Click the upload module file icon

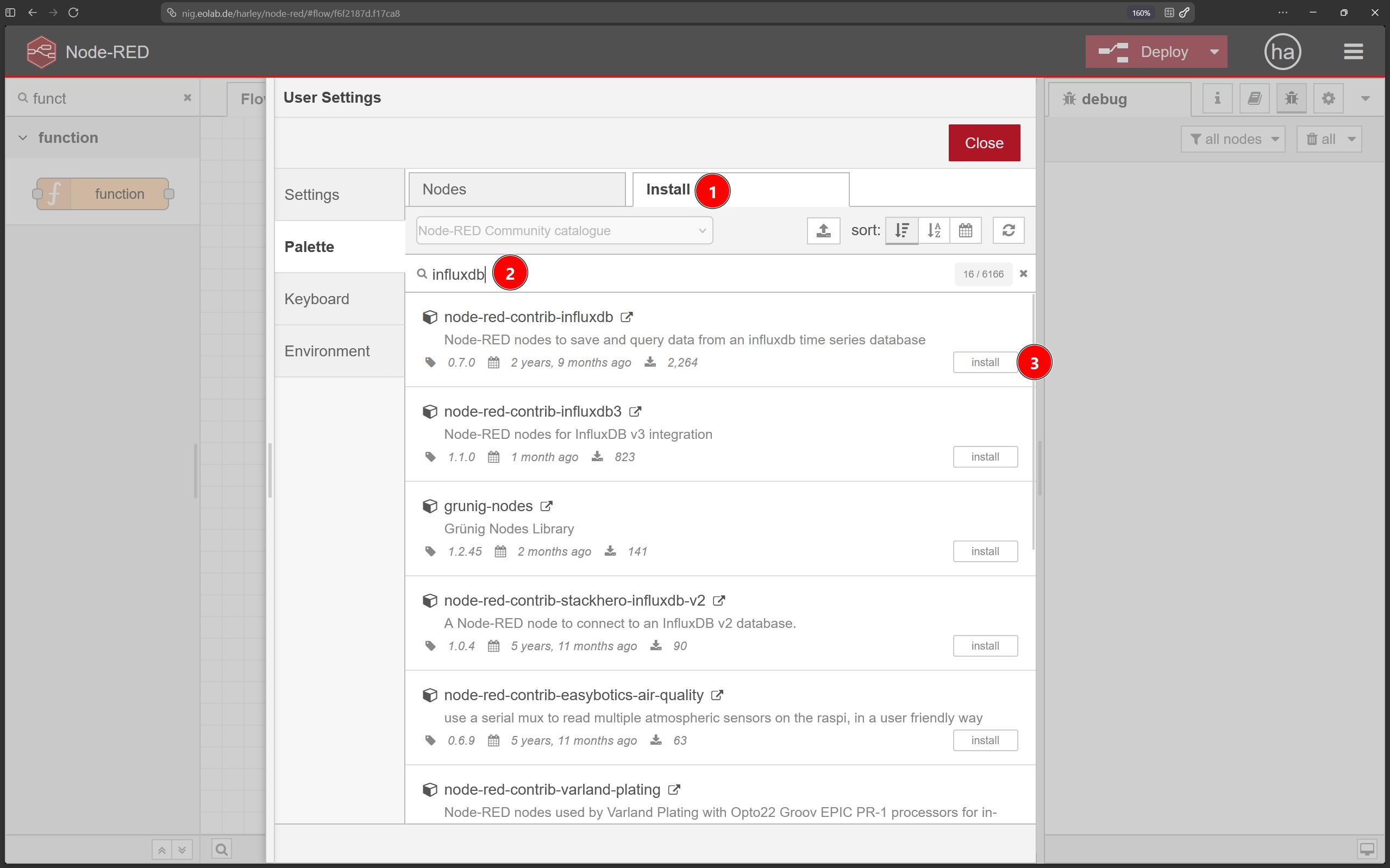(823, 231)
